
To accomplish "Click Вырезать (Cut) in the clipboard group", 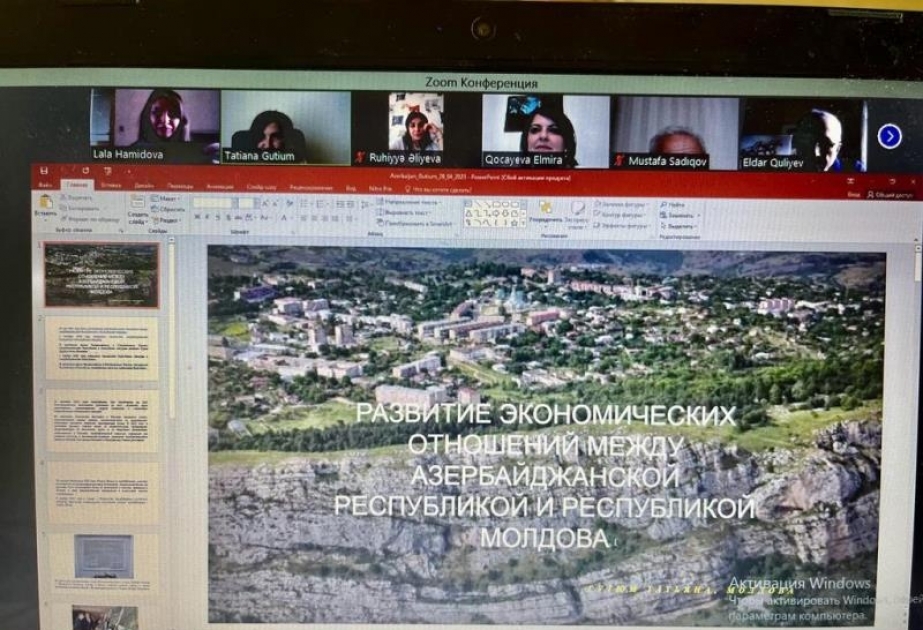I will click(77, 198).
